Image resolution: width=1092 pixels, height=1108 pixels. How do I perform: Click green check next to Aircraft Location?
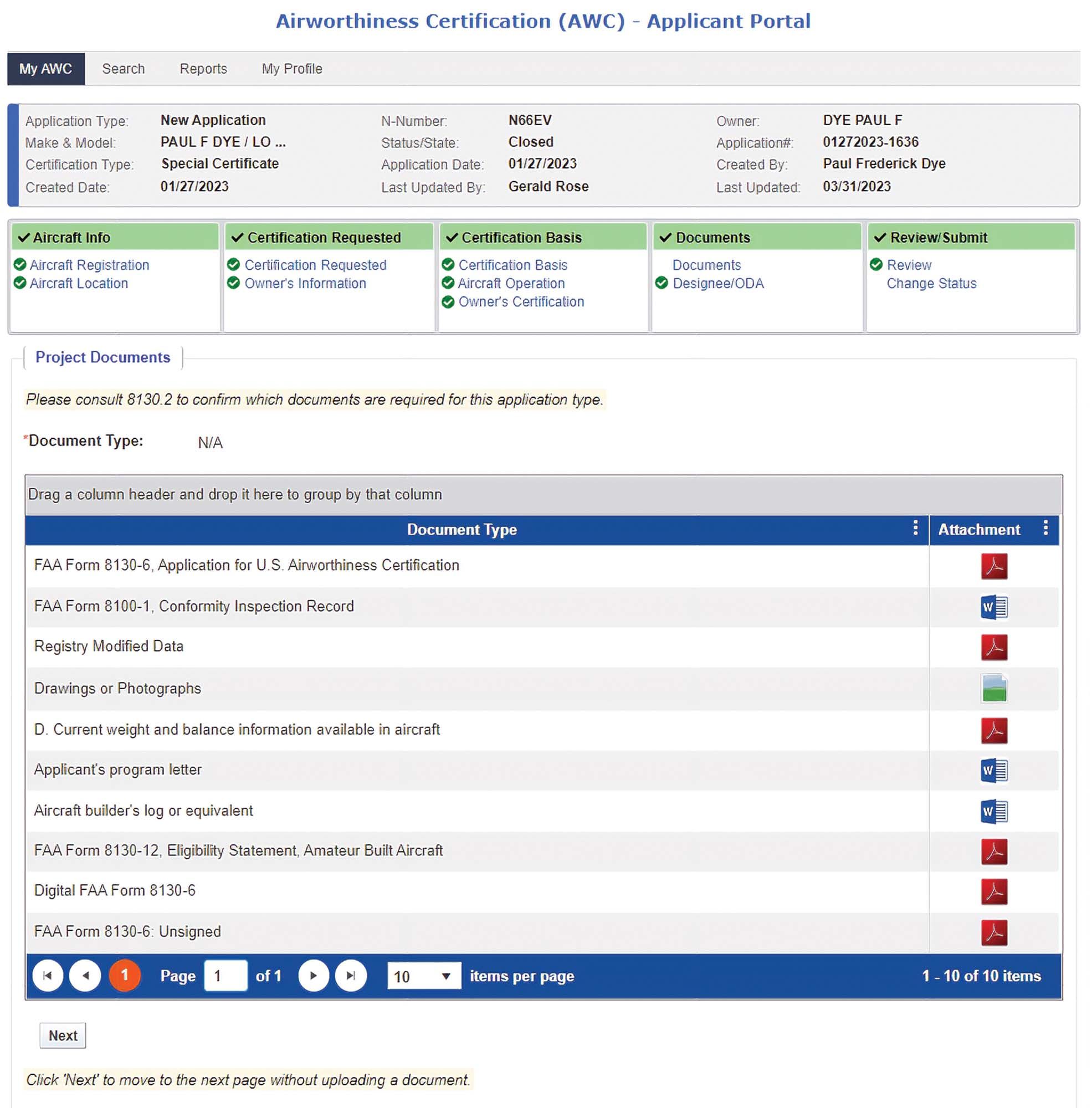coord(20,283)
